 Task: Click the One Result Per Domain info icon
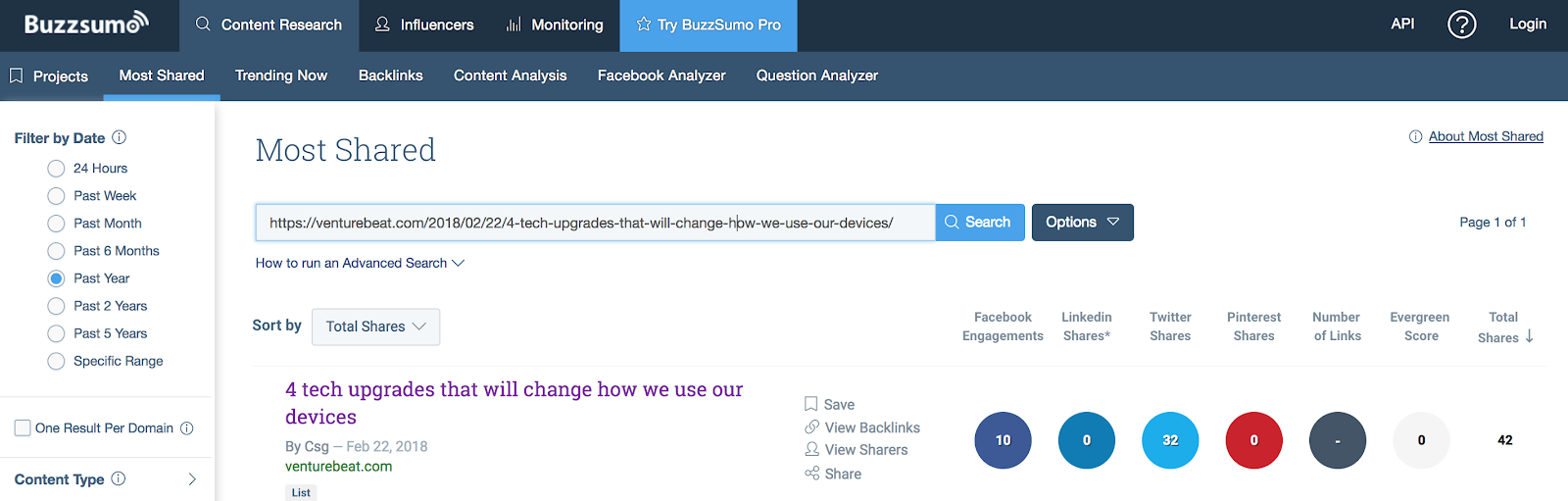coord(187,428)
